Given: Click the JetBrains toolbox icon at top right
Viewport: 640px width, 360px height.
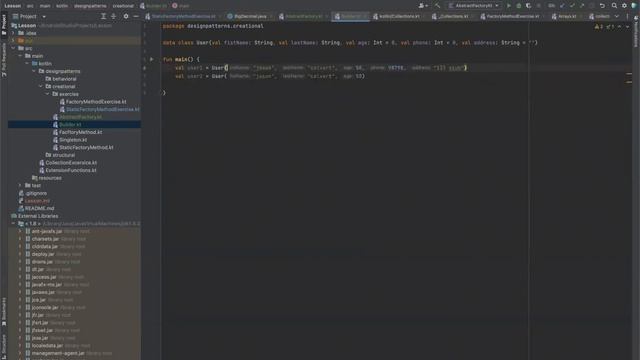Looking at the screenshot, I should click(x=634, y=6).
